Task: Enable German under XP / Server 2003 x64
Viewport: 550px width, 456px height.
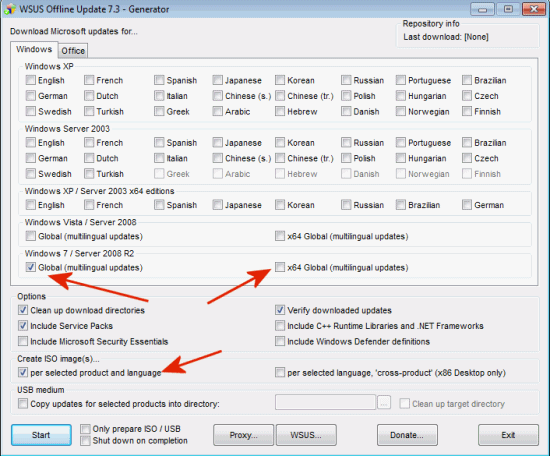Action: 467,204
